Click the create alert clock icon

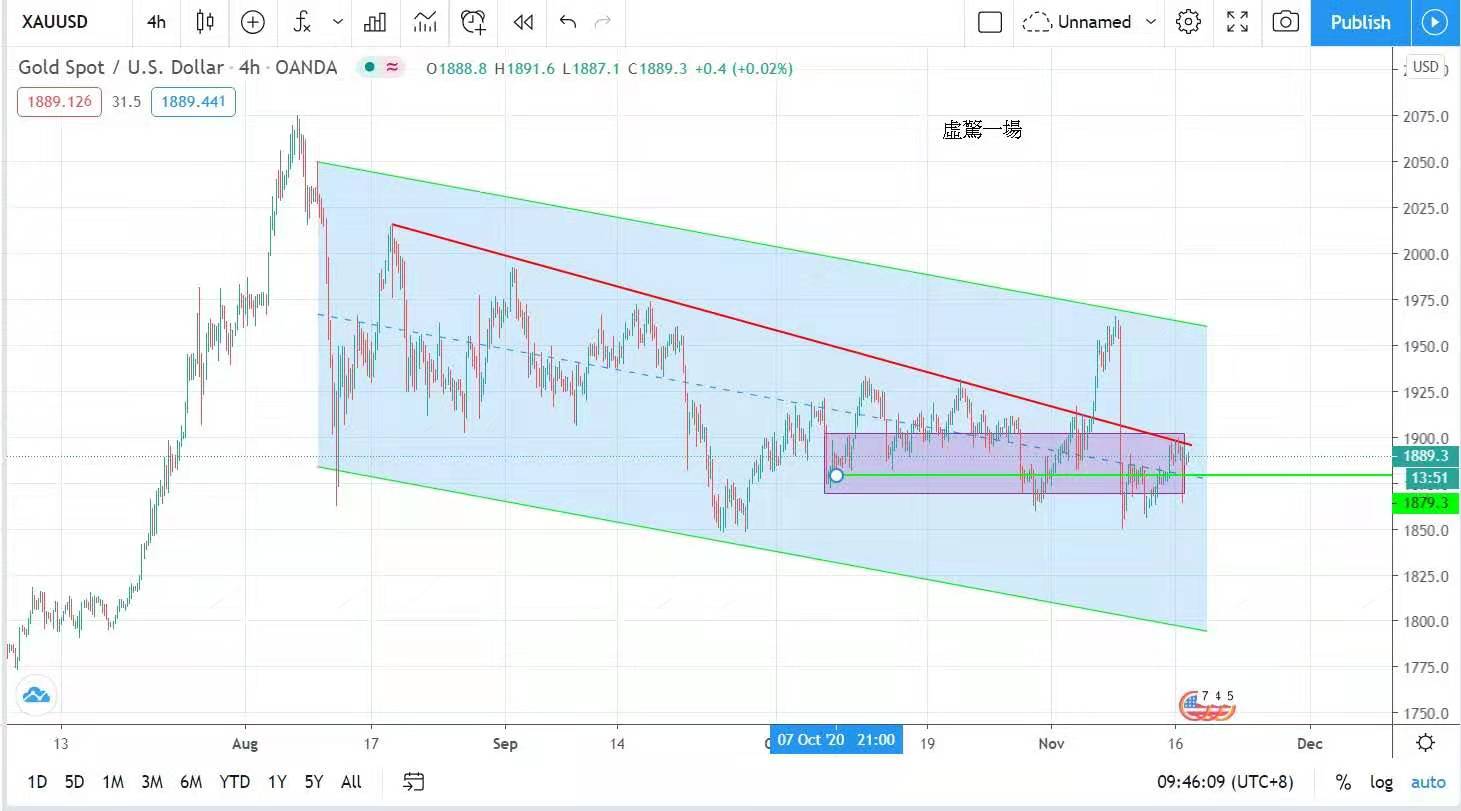(x=473, y=22)
